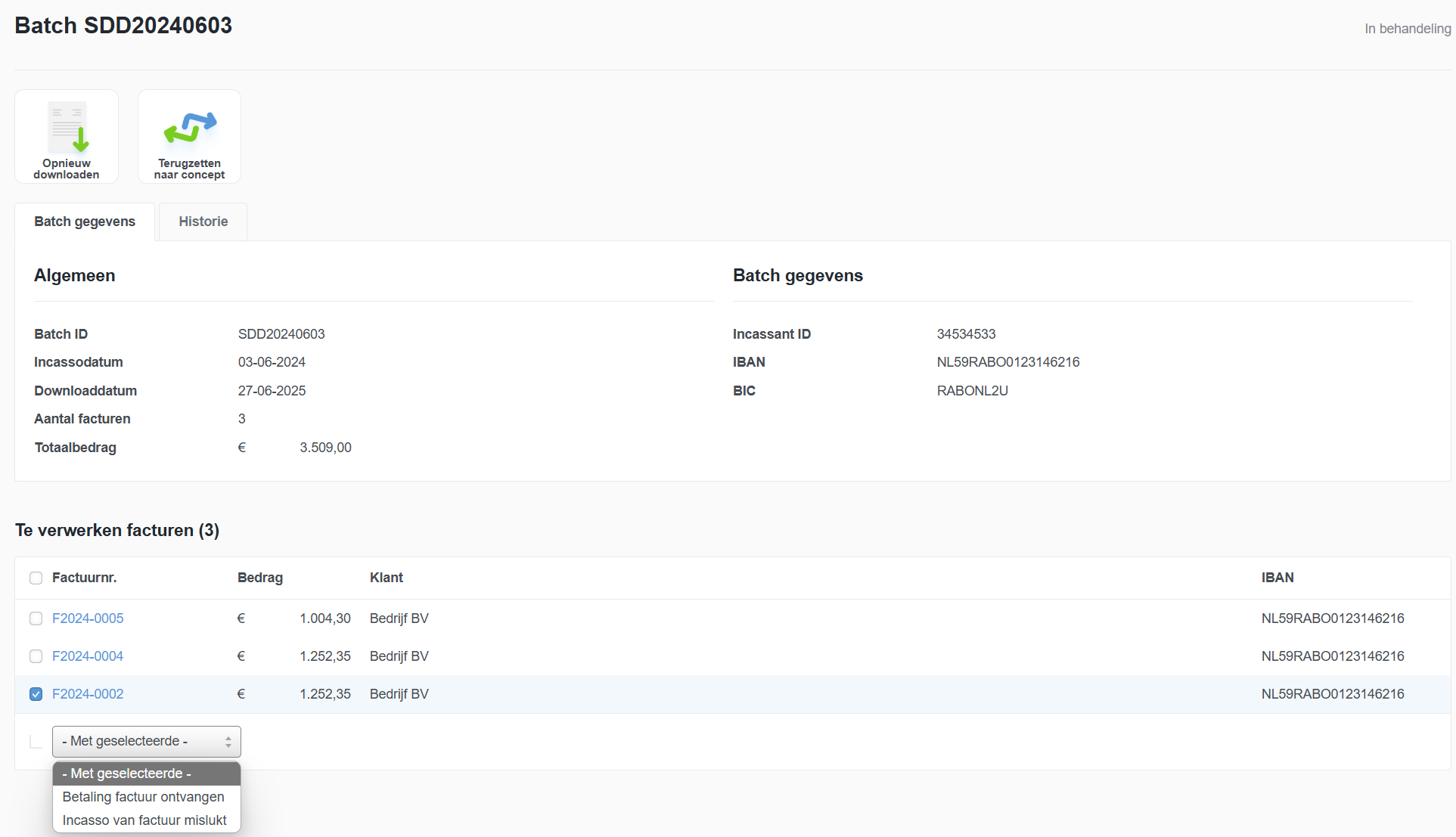
Task: Switch to the Historie tab
Action: point(203,222)
